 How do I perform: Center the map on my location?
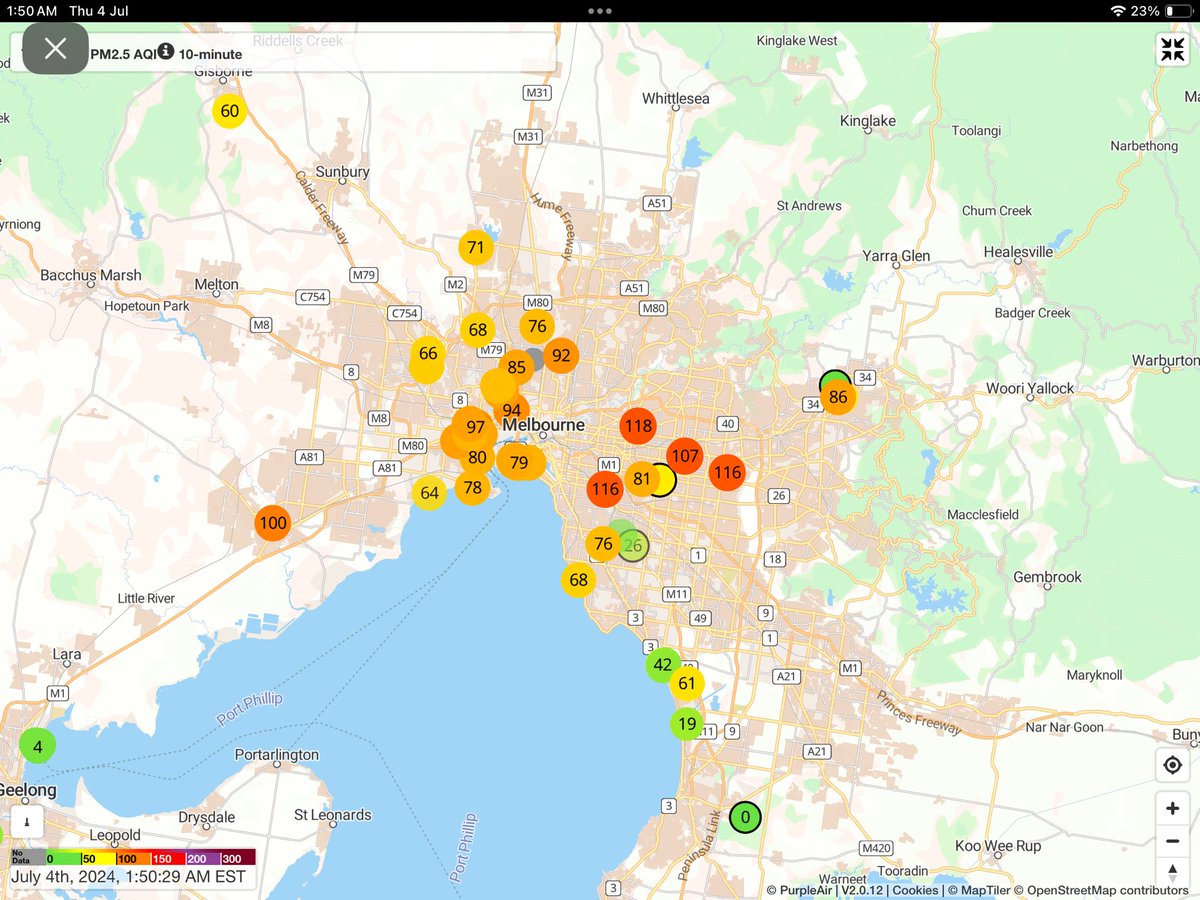1172,766
